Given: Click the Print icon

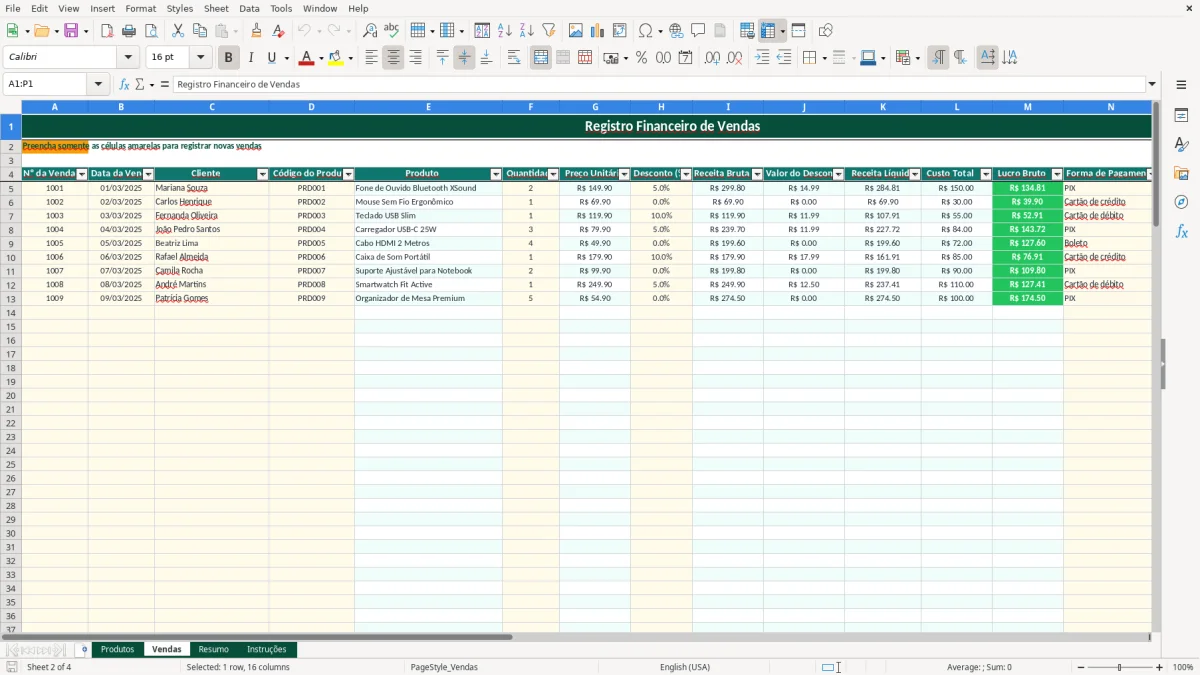Looking at the screenshot, I should point(129,31).
